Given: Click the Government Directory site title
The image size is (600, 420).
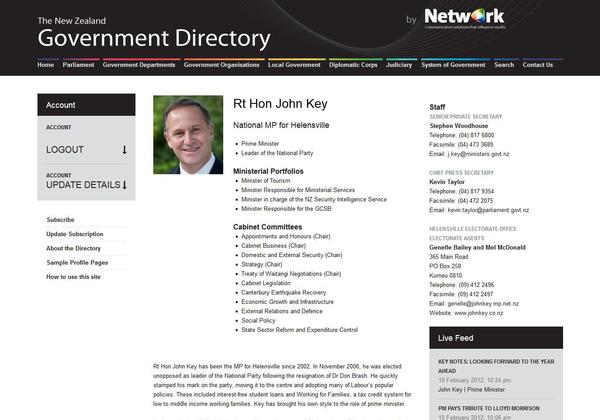Looking at the screenshot, I should (x=154, y=38).
